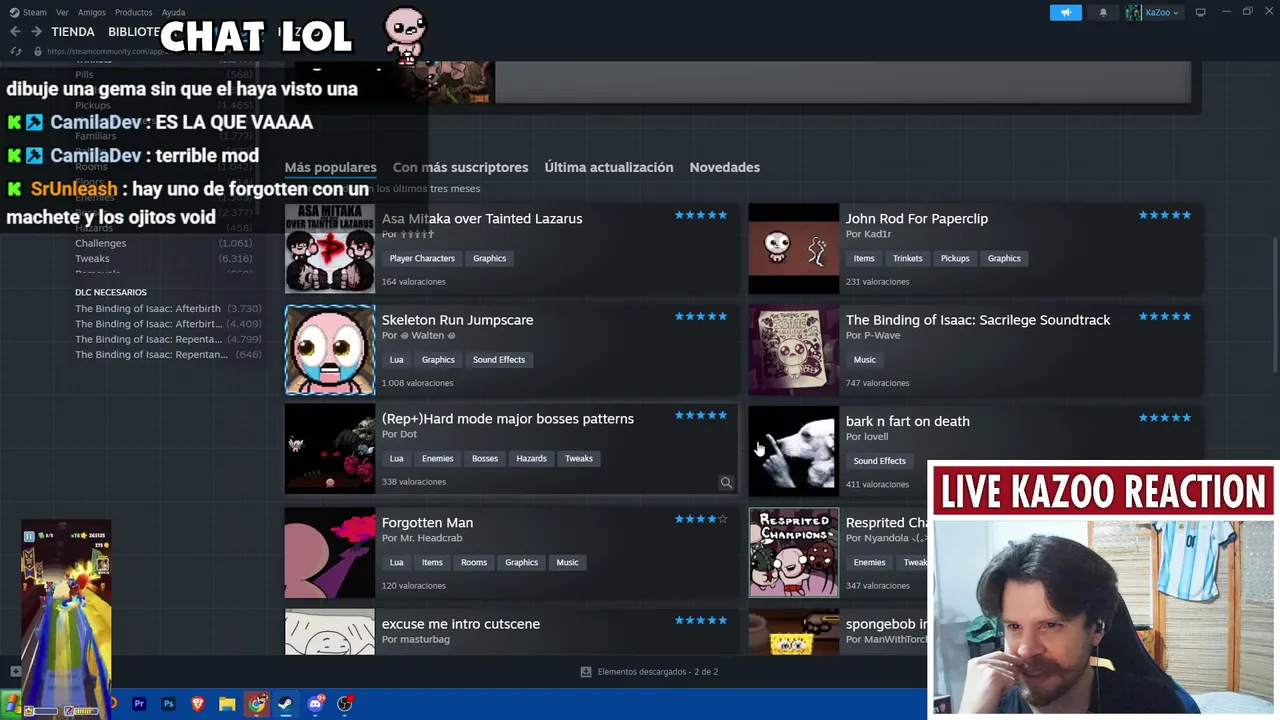Click the Music tag on Forgotten Man
This screenshot has height=720, width=1280.
pos(567,562)
